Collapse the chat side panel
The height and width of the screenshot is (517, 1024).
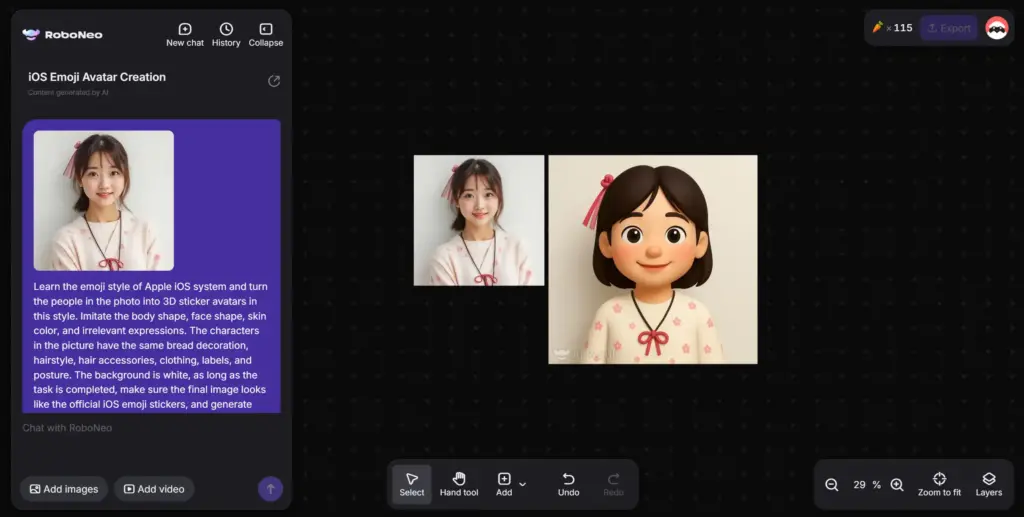click(266, 35)
